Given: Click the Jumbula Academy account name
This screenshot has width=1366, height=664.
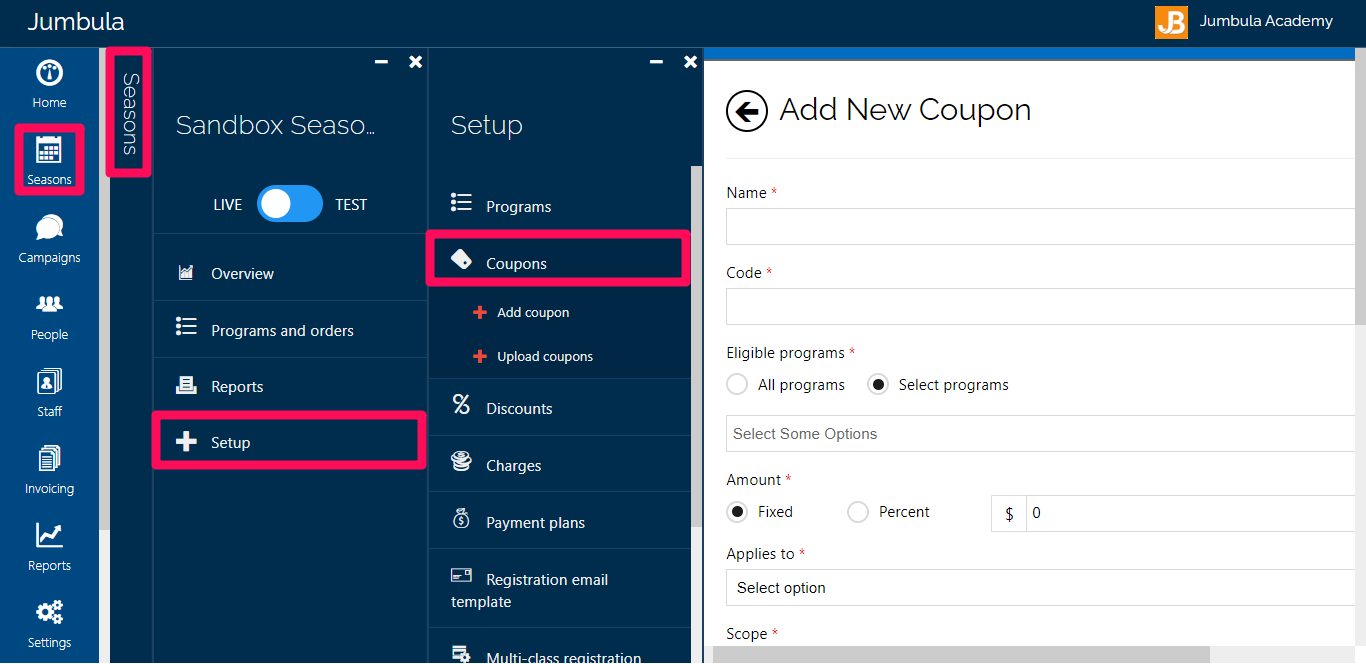Looking at the screenshot, I should (x=1266, y=21).
